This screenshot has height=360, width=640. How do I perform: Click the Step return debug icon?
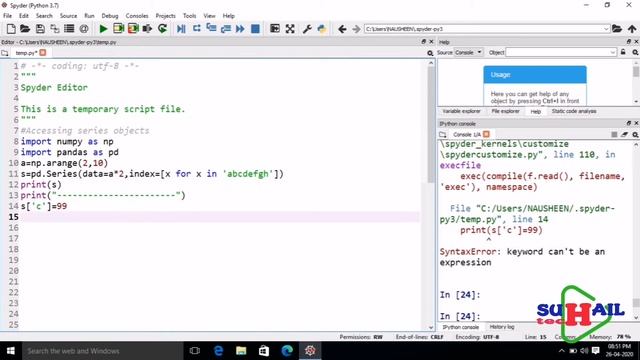point(226,29)
